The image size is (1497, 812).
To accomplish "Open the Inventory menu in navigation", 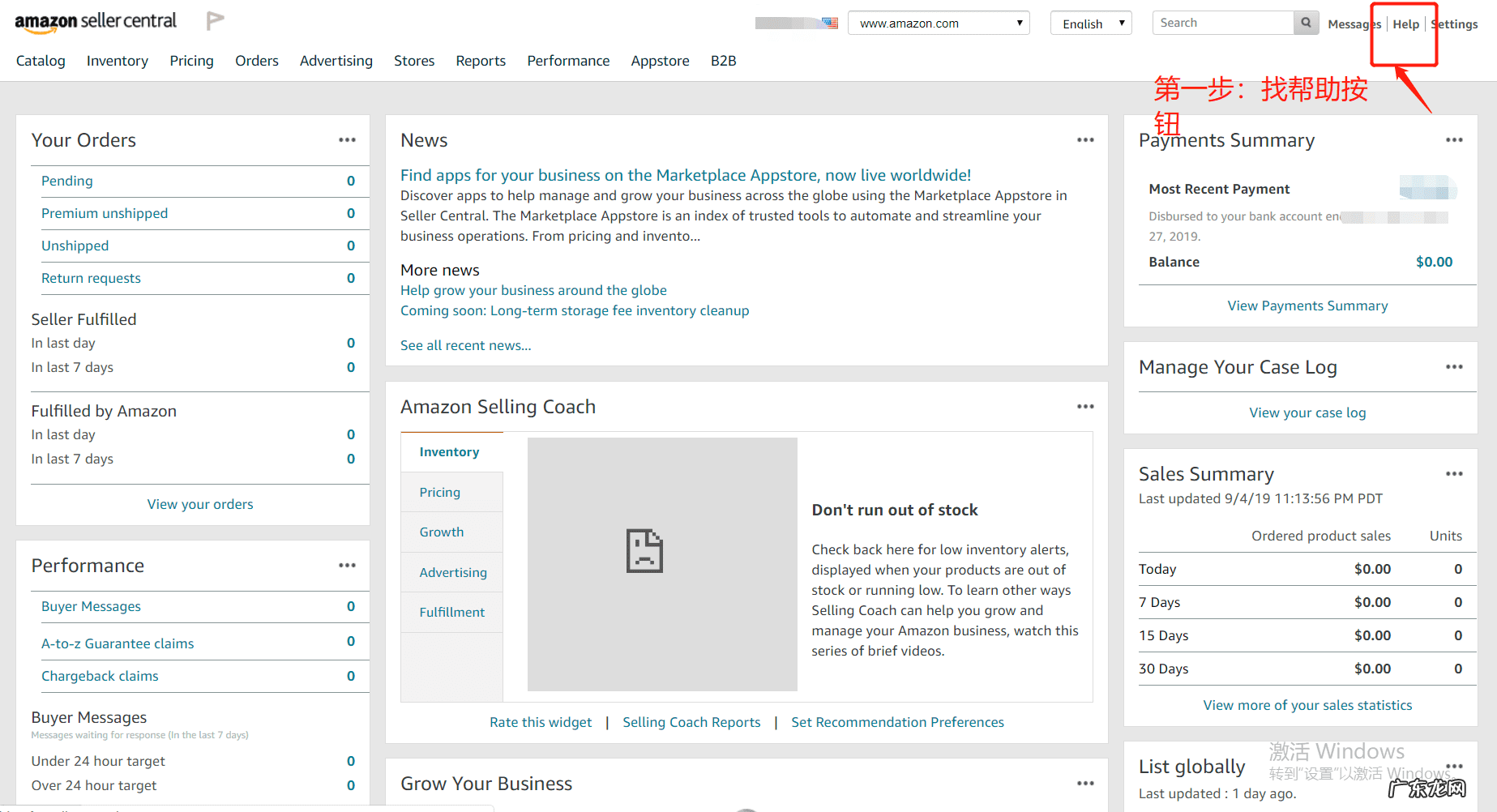I will [x=118, y=61].
